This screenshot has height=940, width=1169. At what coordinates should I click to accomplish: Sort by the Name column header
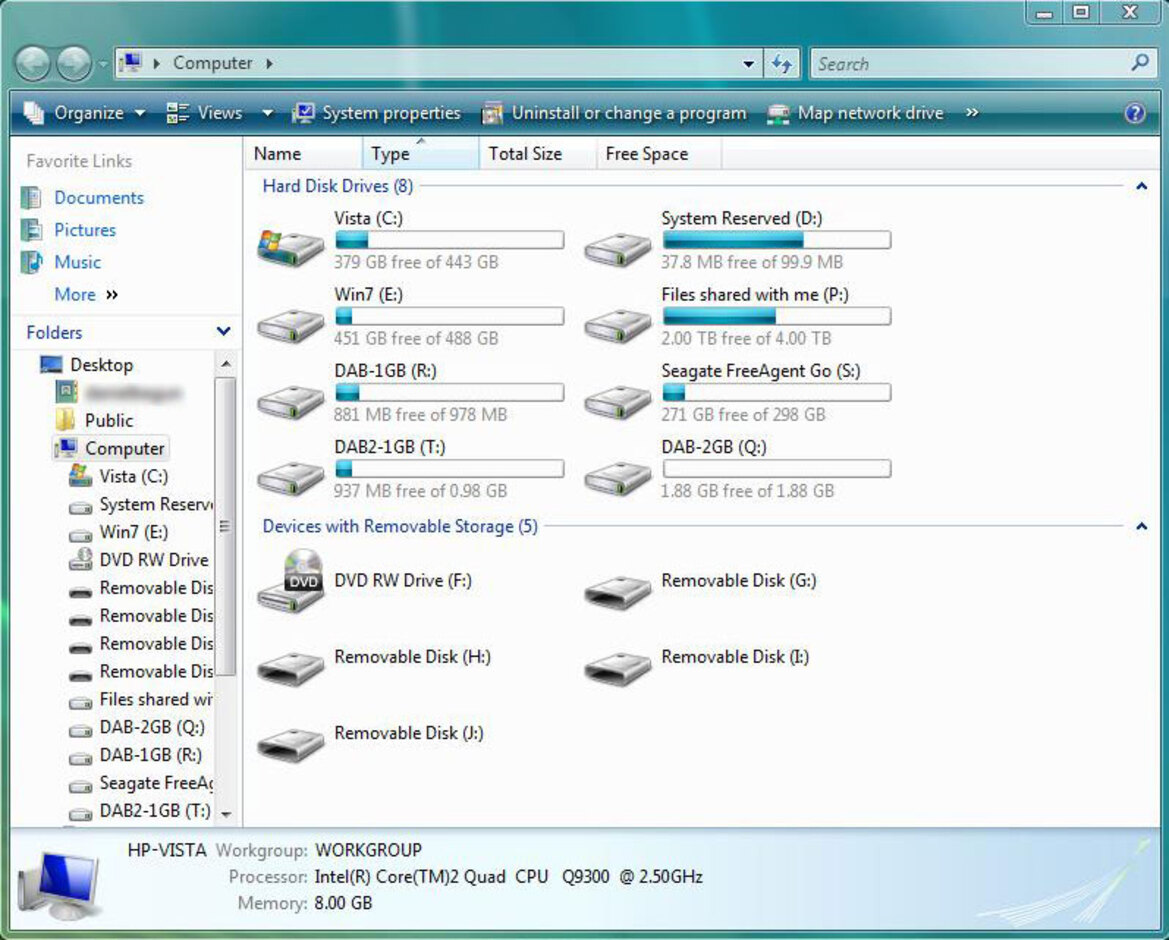[303, 154]
